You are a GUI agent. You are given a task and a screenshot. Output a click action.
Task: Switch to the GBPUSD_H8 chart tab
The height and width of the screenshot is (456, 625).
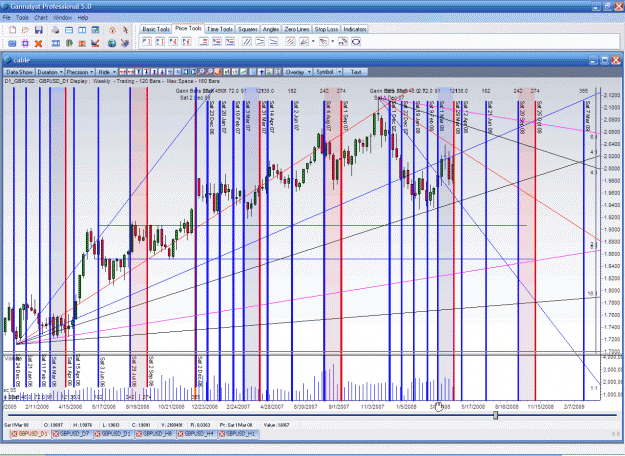(157, 434)
